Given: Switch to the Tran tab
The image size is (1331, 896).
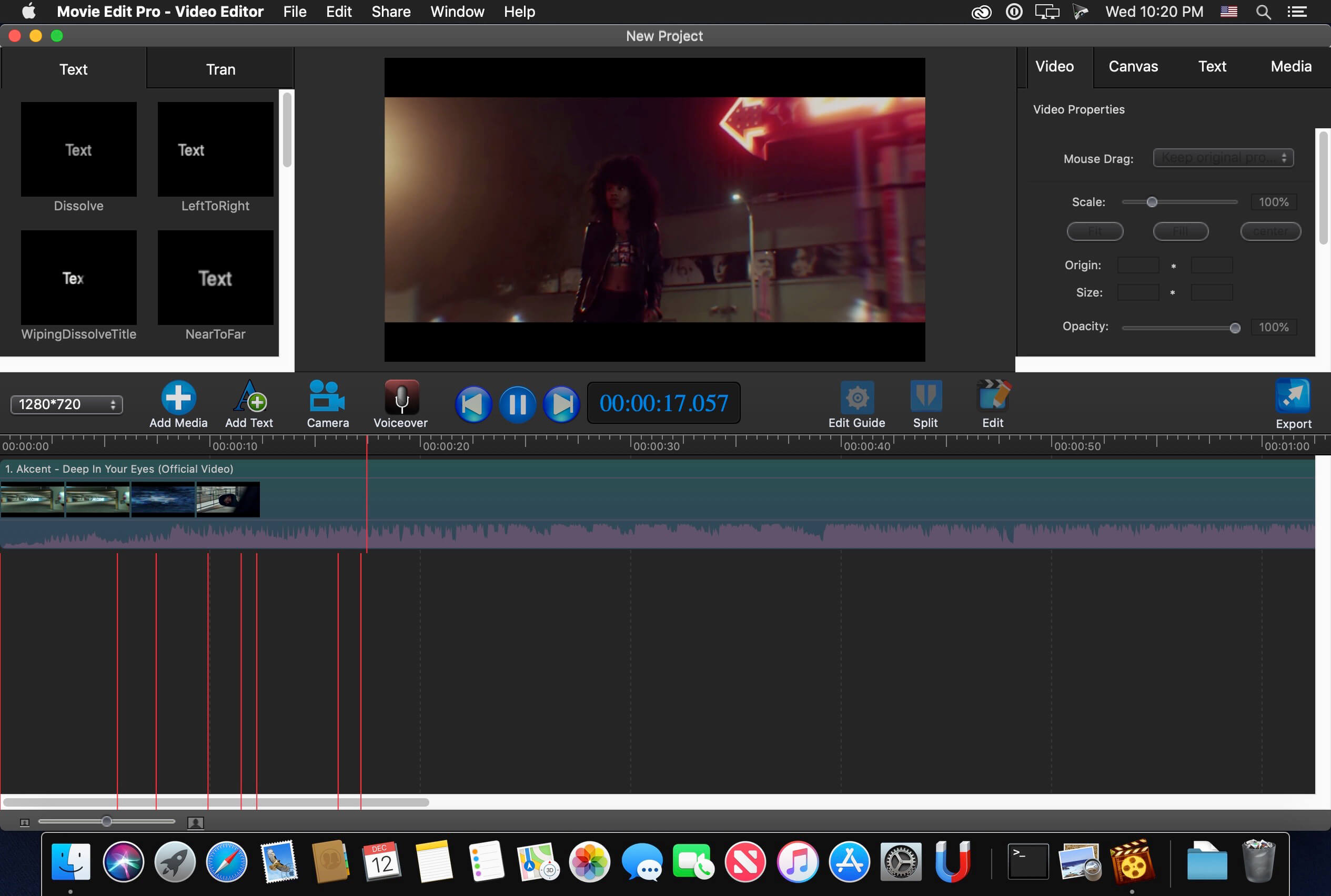Looking at the screenshot, I should click(219, 68).
